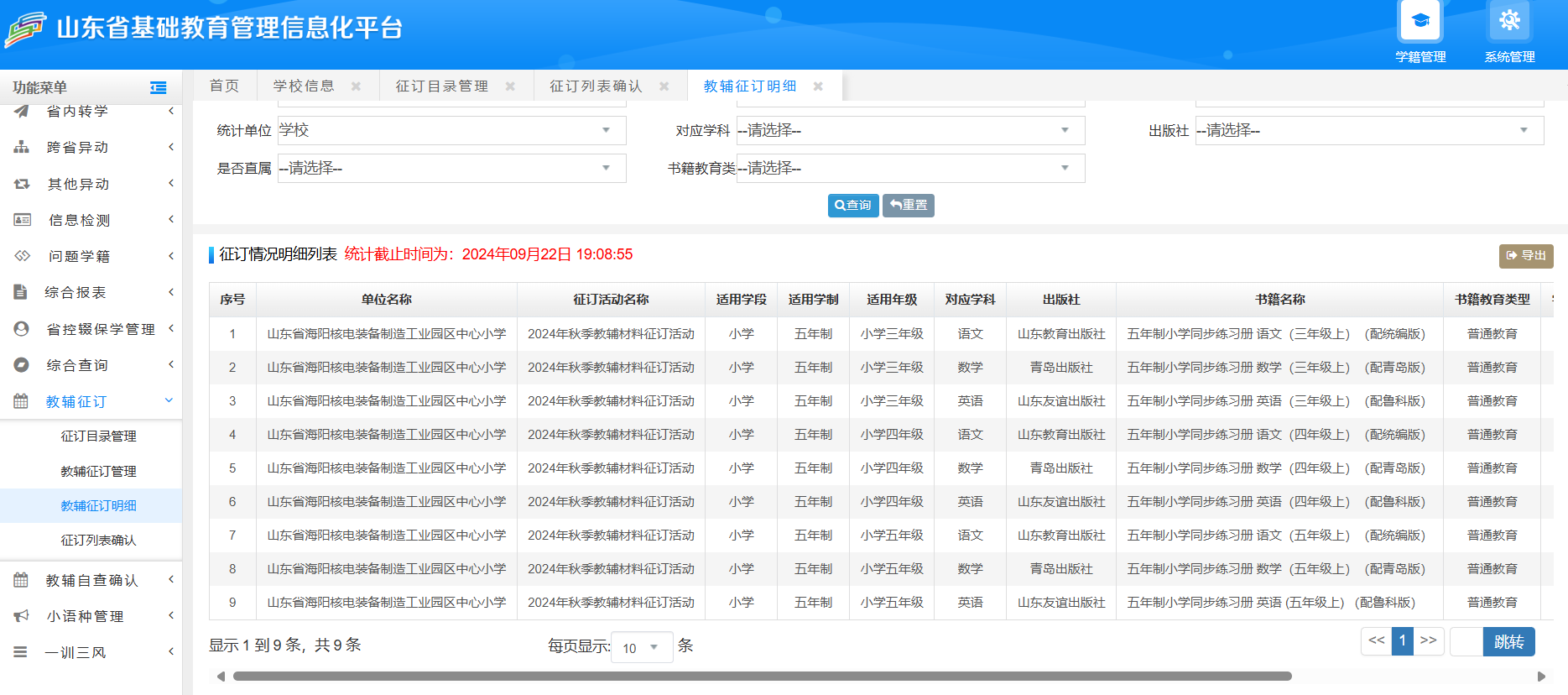Expand the 小语种管理 menu chevron
Screen dimensions: 1568x695
(170, 615)
